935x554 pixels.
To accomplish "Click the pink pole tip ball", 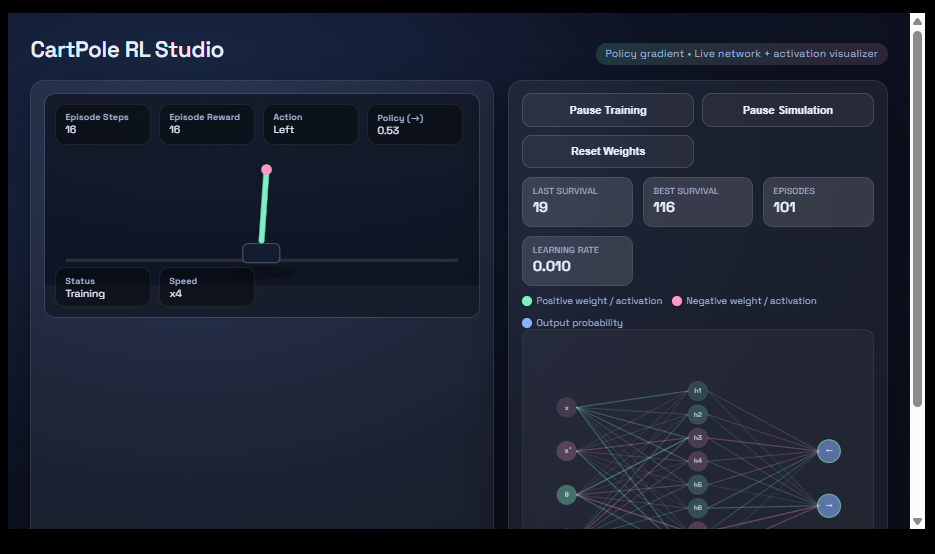I will 266,170.
